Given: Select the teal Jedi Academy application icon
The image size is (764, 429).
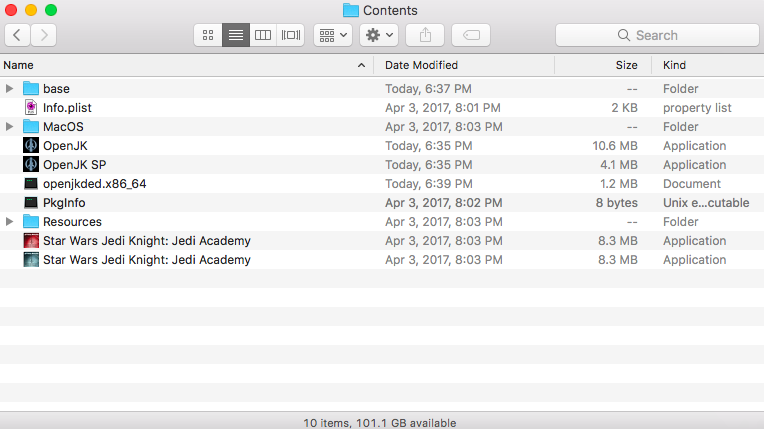Looking at the screenshot, I should (x=31, y=260).
